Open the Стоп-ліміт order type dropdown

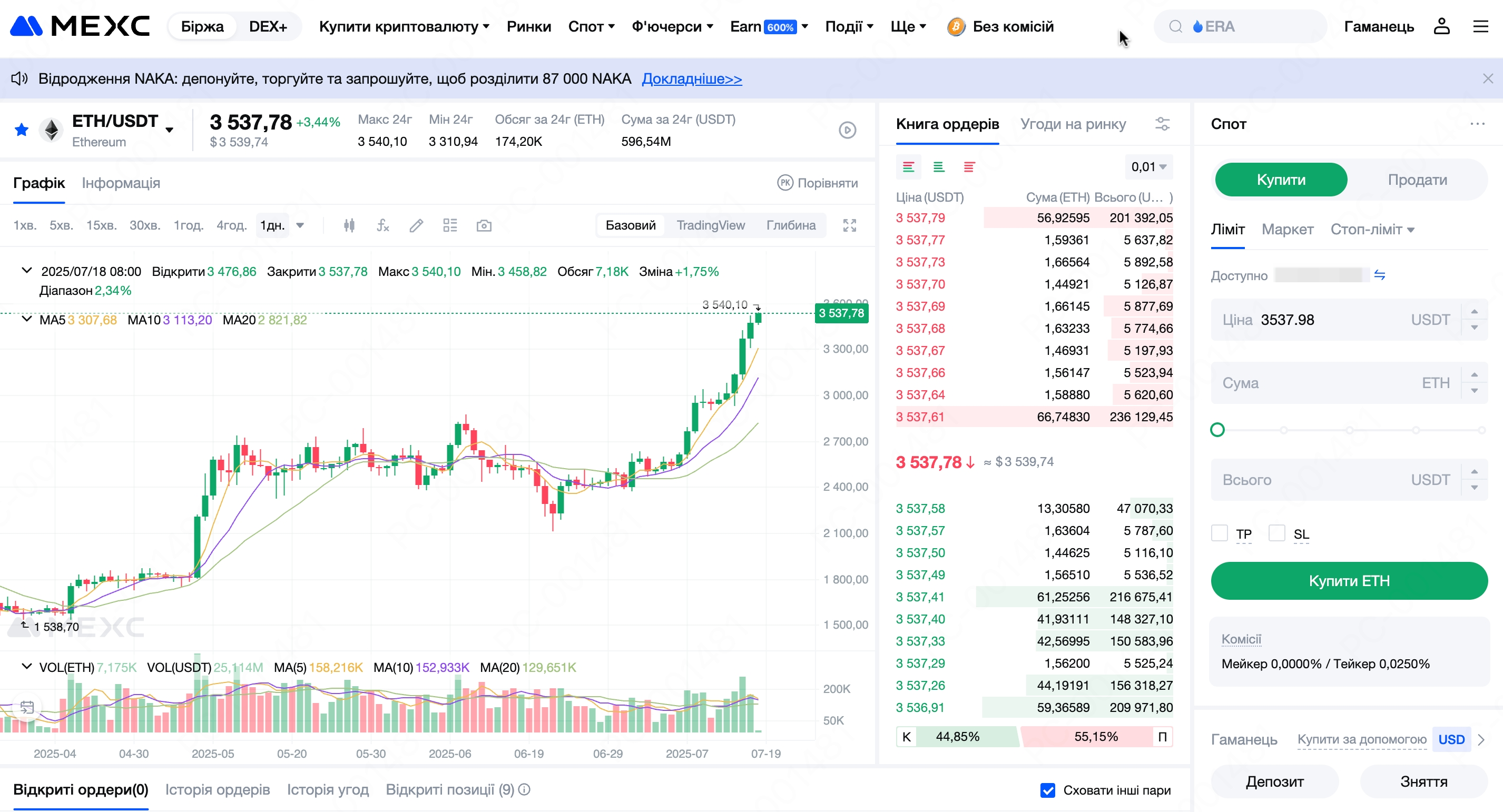pyautogui.click(x=1372, y=229)
